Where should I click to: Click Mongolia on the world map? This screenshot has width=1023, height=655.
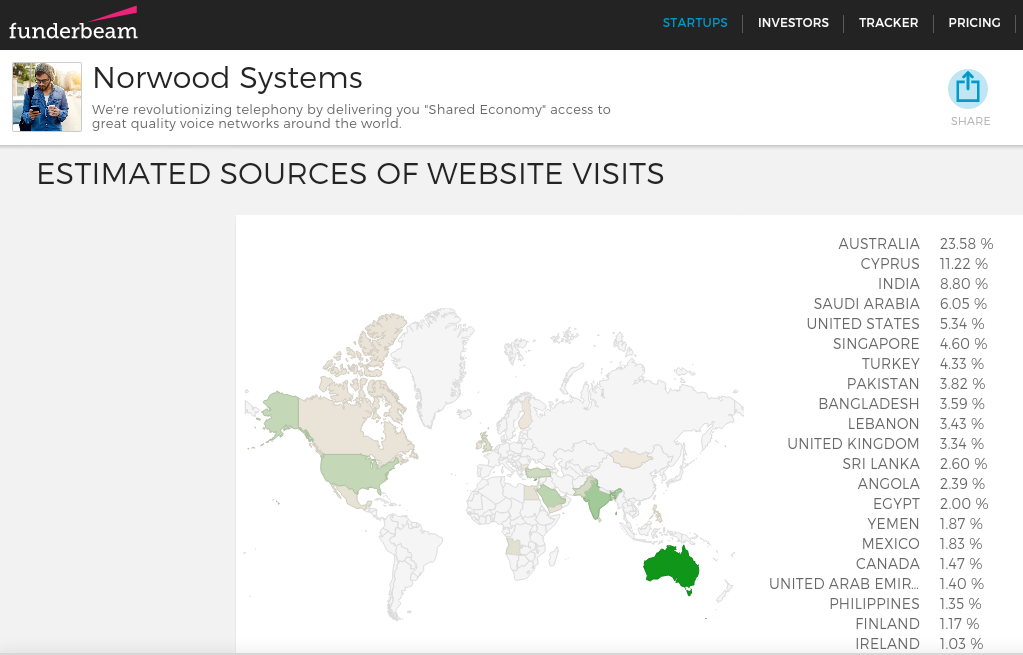tap(630, 457)
